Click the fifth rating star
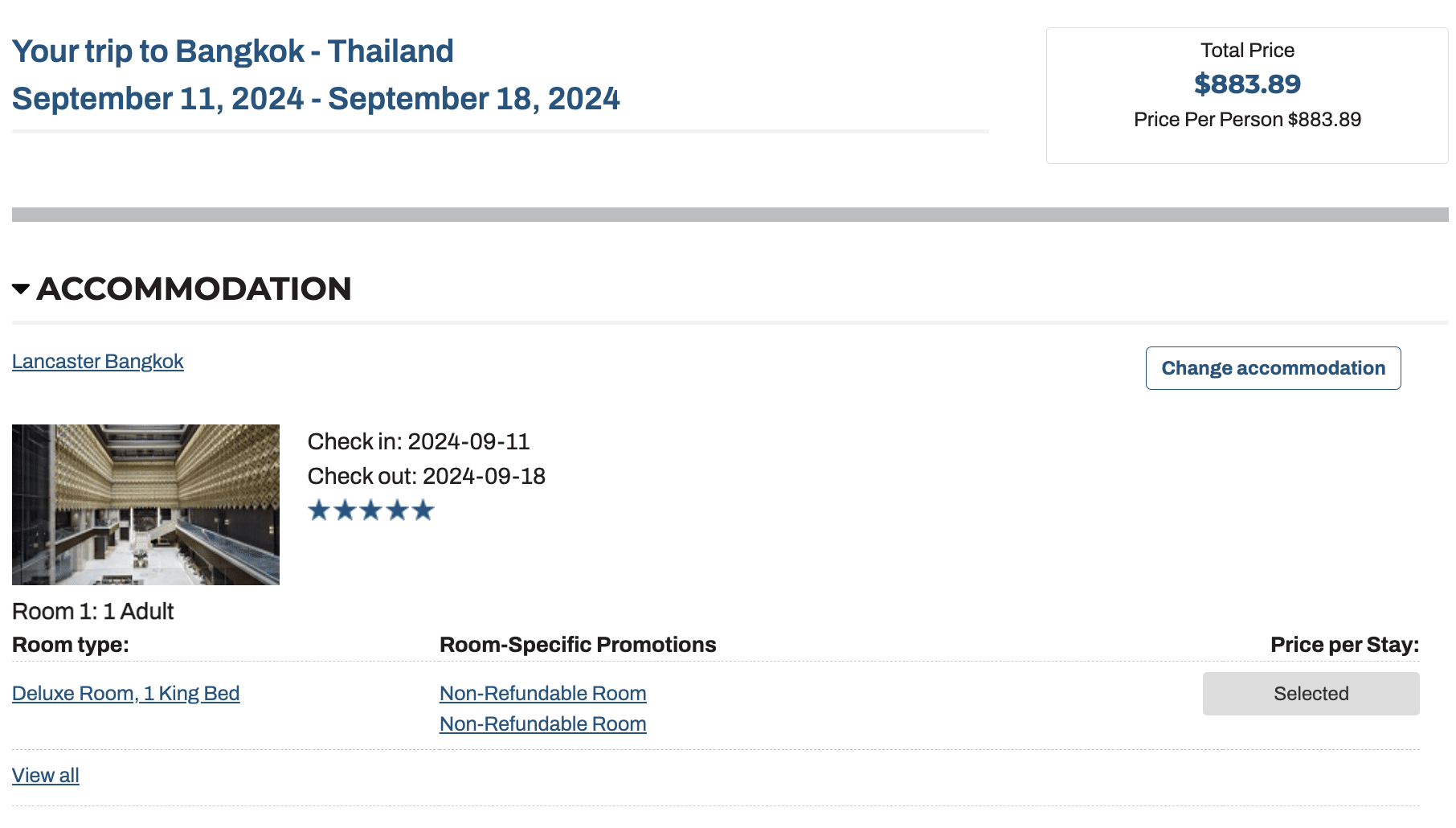Image resolution: width=1456 pixels, height=828 pixels. [423, 510]
